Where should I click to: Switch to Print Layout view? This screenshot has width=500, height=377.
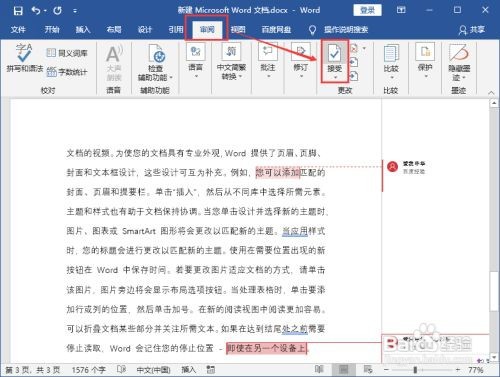click(x=343, y=369)
